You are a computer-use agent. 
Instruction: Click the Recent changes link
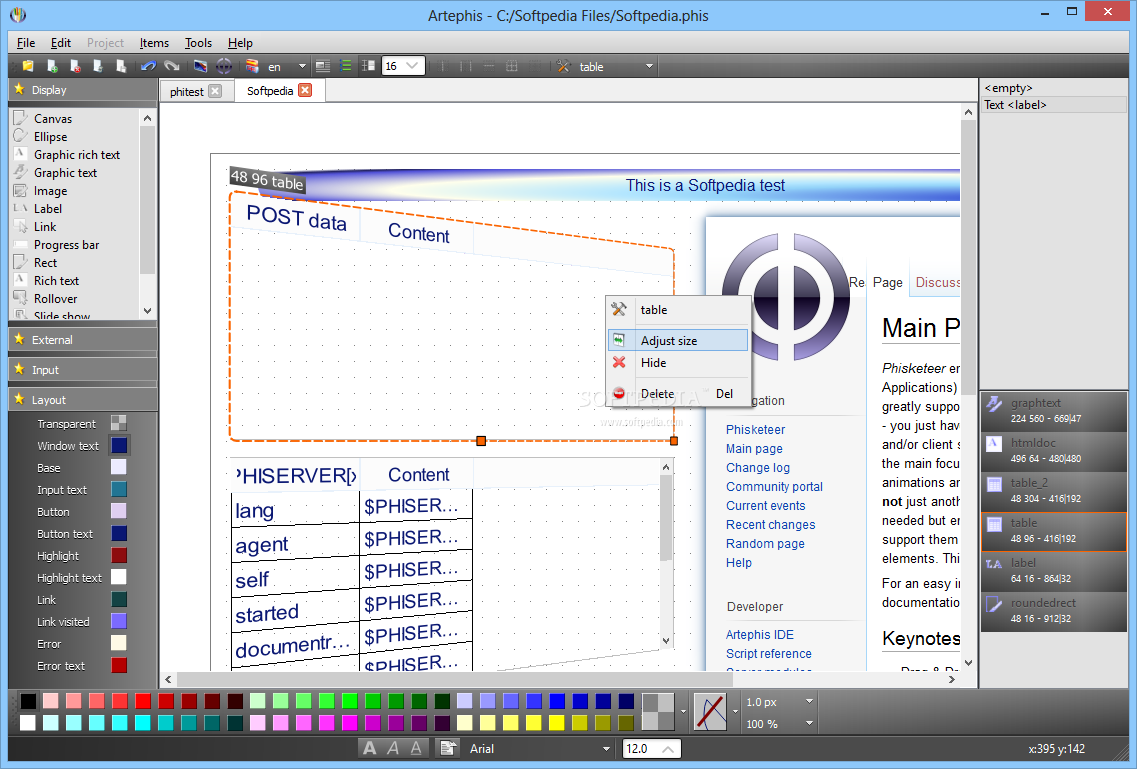(771, 524)
